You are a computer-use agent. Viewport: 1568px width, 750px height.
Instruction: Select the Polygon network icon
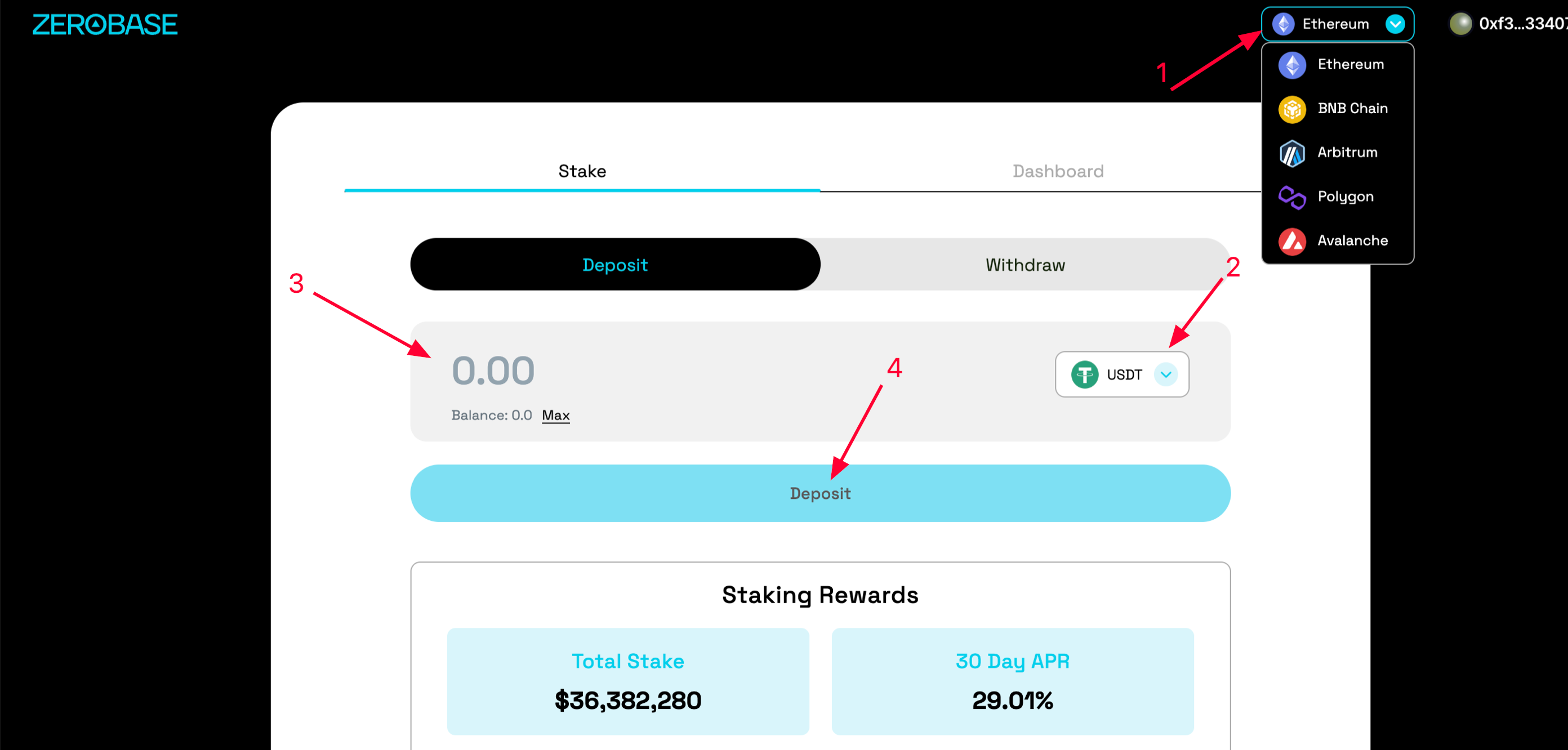click(x=1292, y=197)
